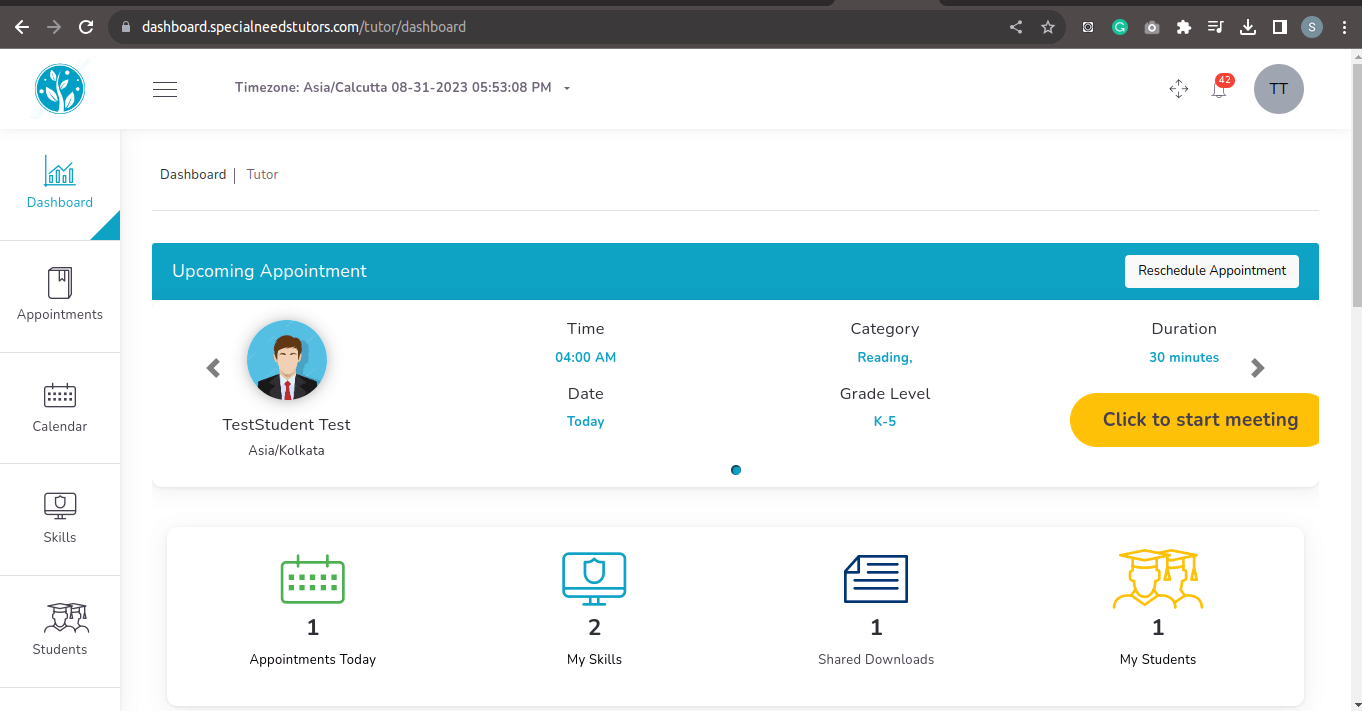Viewport: 1362px width, 711px height.
Task: Toggle the hamburger sidebar menu
Action: pos(165,89)
